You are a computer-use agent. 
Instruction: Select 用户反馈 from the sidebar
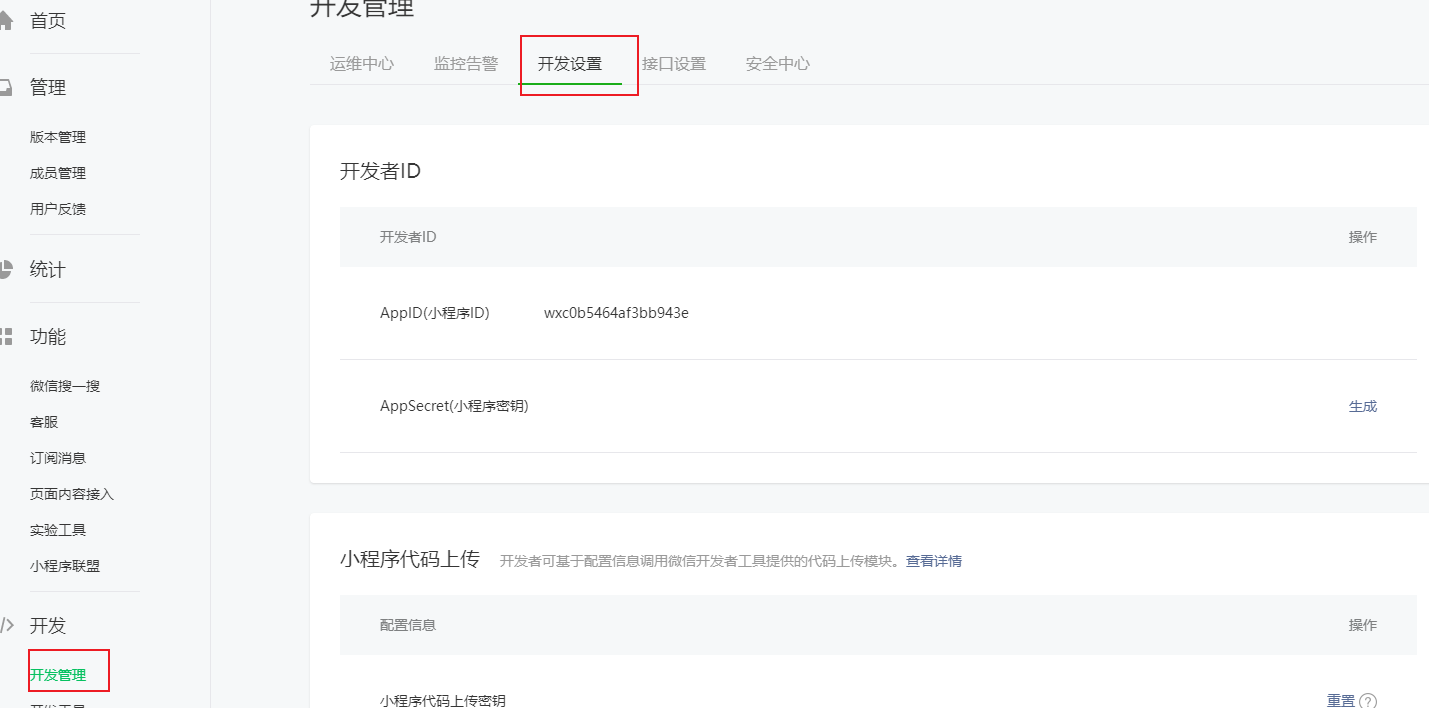click(x=58, y=209)
